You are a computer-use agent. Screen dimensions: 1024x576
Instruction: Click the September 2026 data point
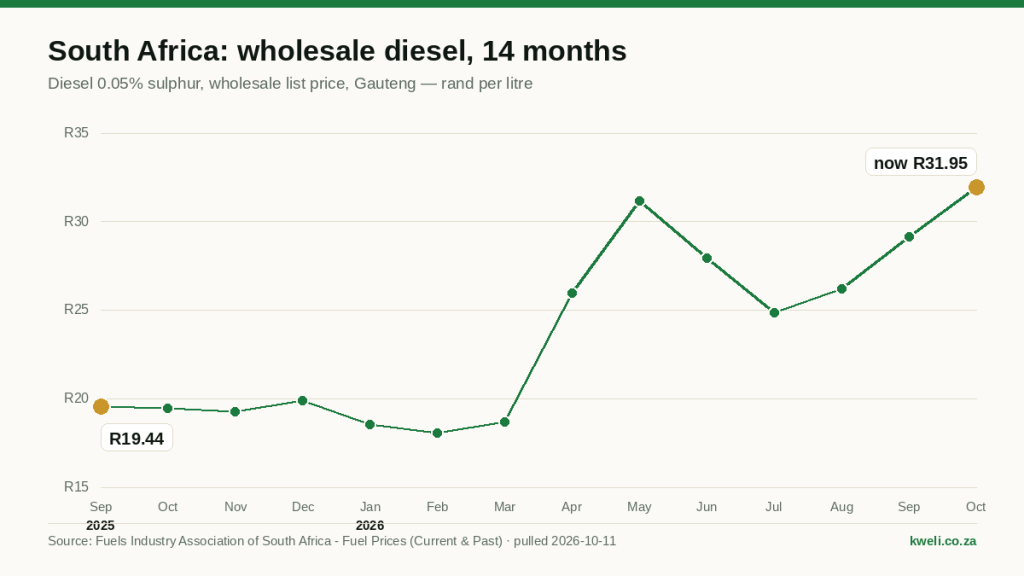coord(909,237)
